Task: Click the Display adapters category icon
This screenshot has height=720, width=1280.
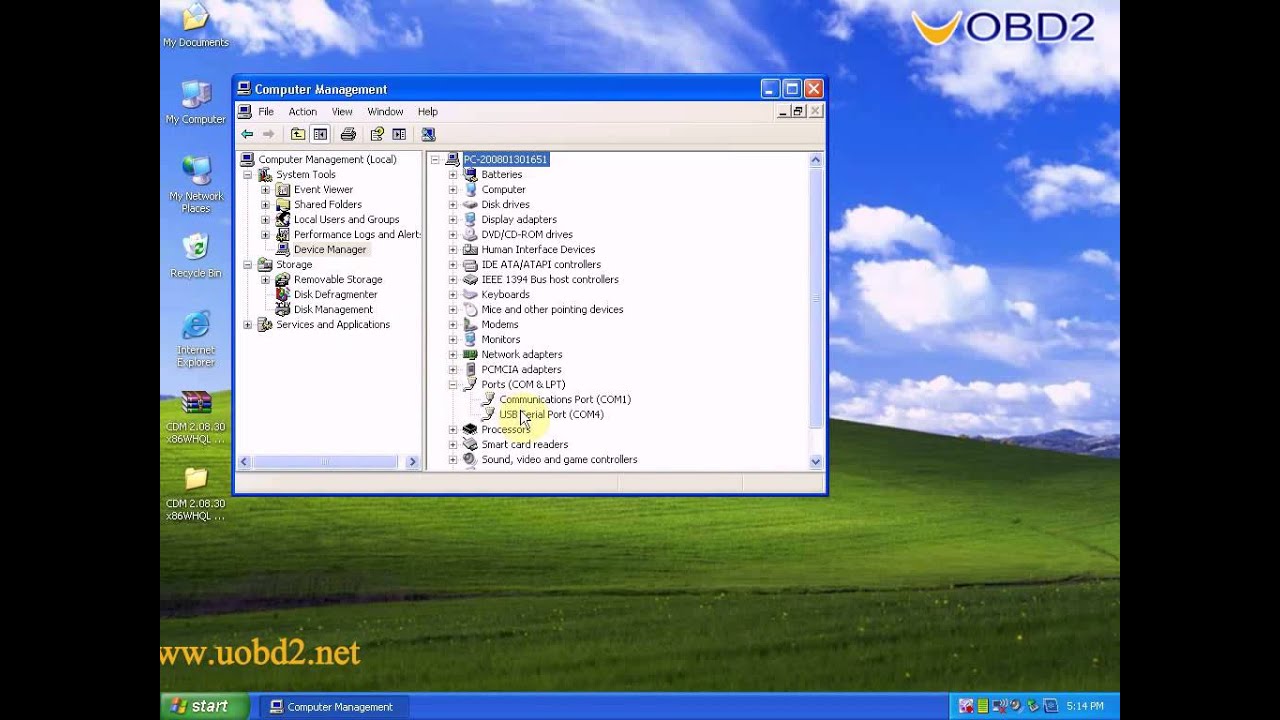Action: tap(470, 219)
